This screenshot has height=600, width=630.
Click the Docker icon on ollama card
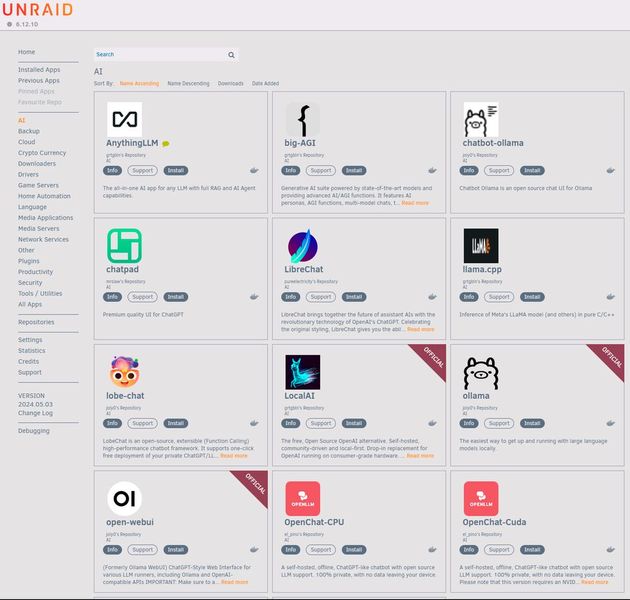[x=611, y=423]
